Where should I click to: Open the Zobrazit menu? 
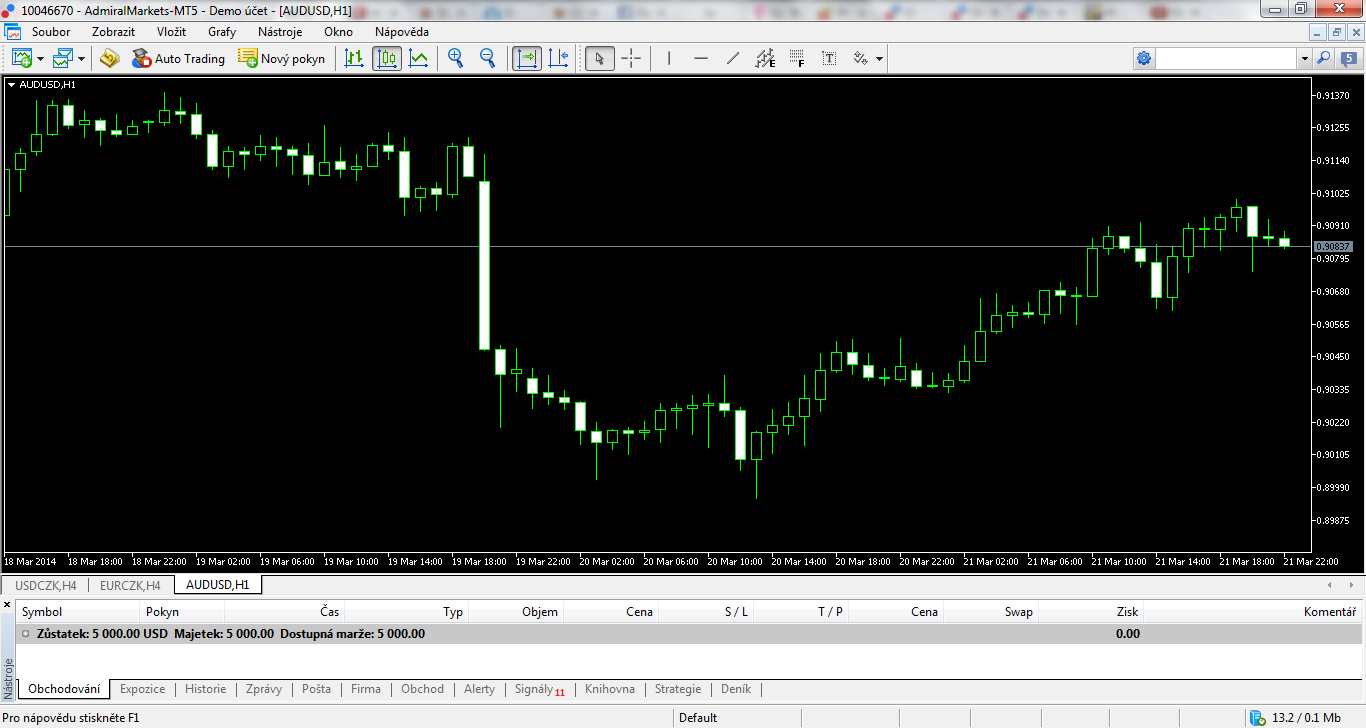click(113, 31)
